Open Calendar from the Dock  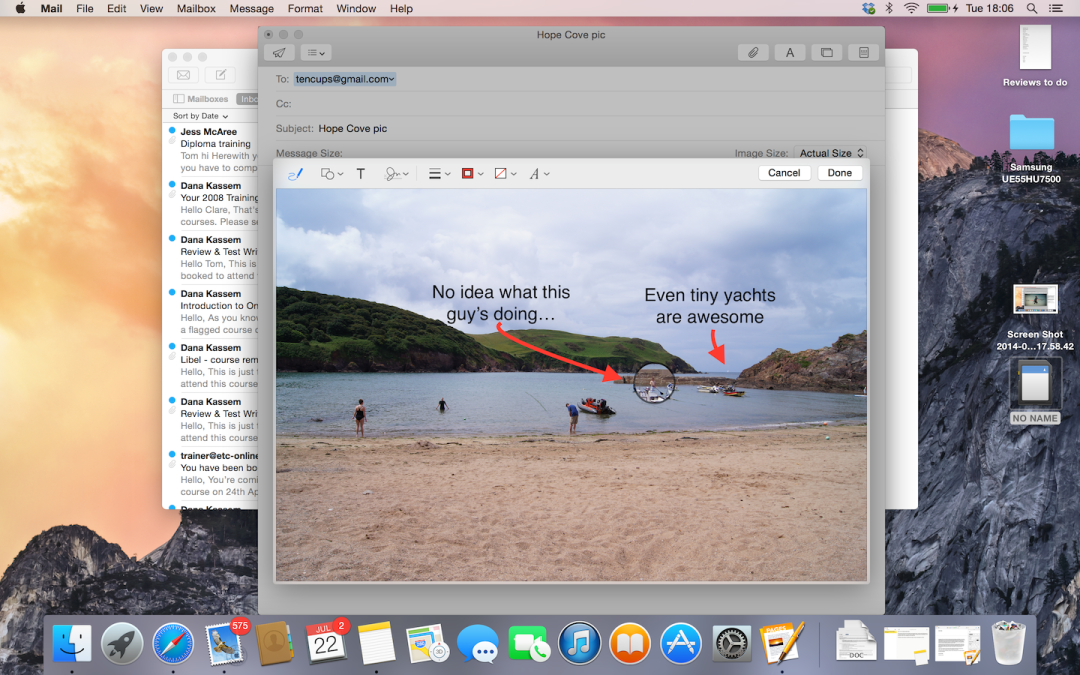[x=326, y=643]
